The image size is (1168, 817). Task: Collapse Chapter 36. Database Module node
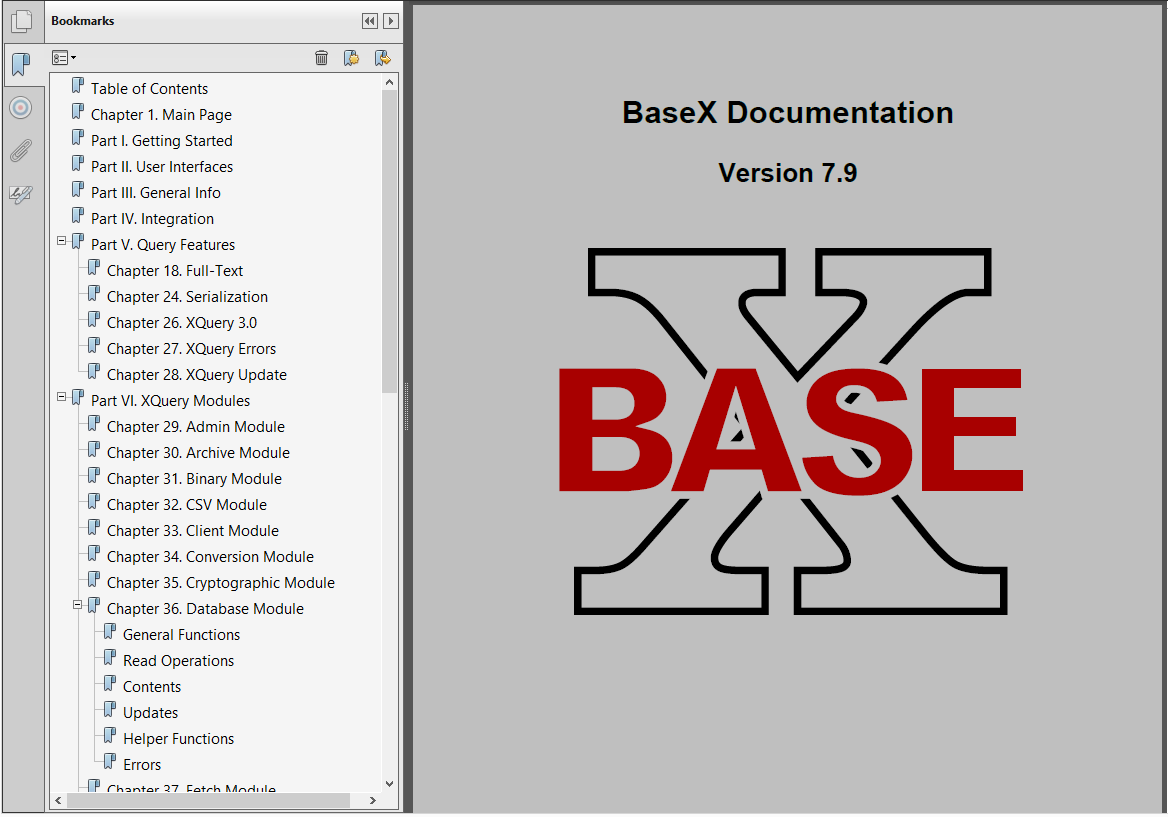(x=77, y=605)
